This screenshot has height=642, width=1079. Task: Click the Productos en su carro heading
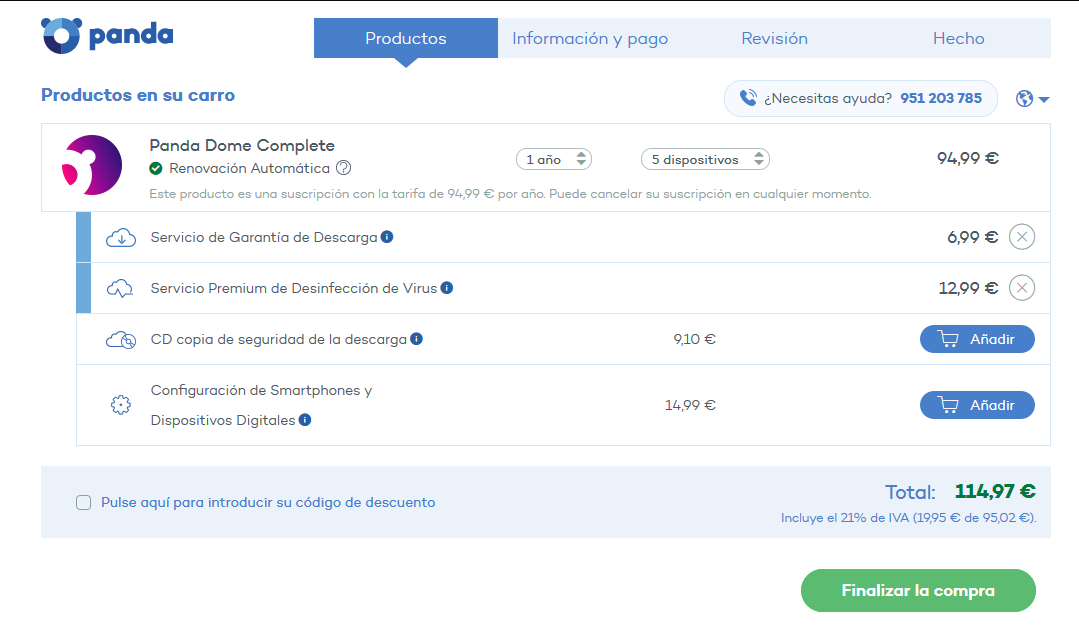click(138, 95)
